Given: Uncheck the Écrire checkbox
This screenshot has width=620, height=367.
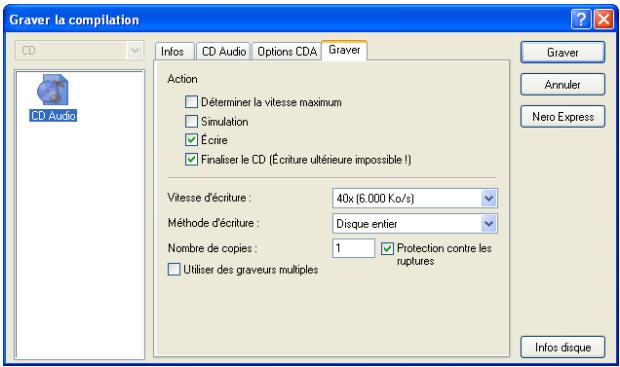Looking at the screenshot, I should (x=191, y=140).
